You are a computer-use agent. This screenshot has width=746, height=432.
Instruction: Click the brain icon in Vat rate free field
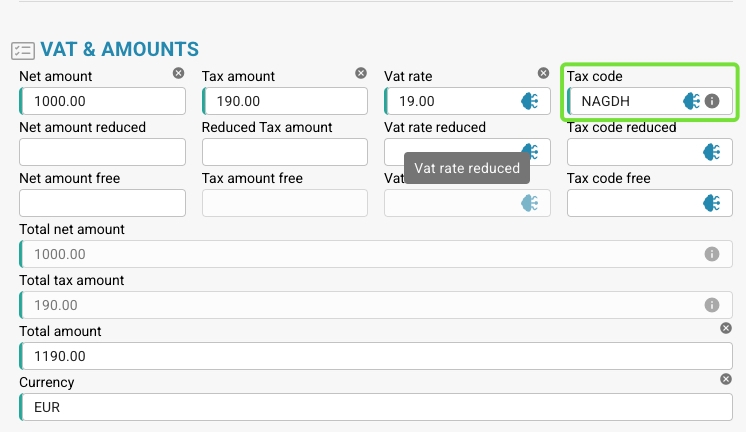[529, 203]
